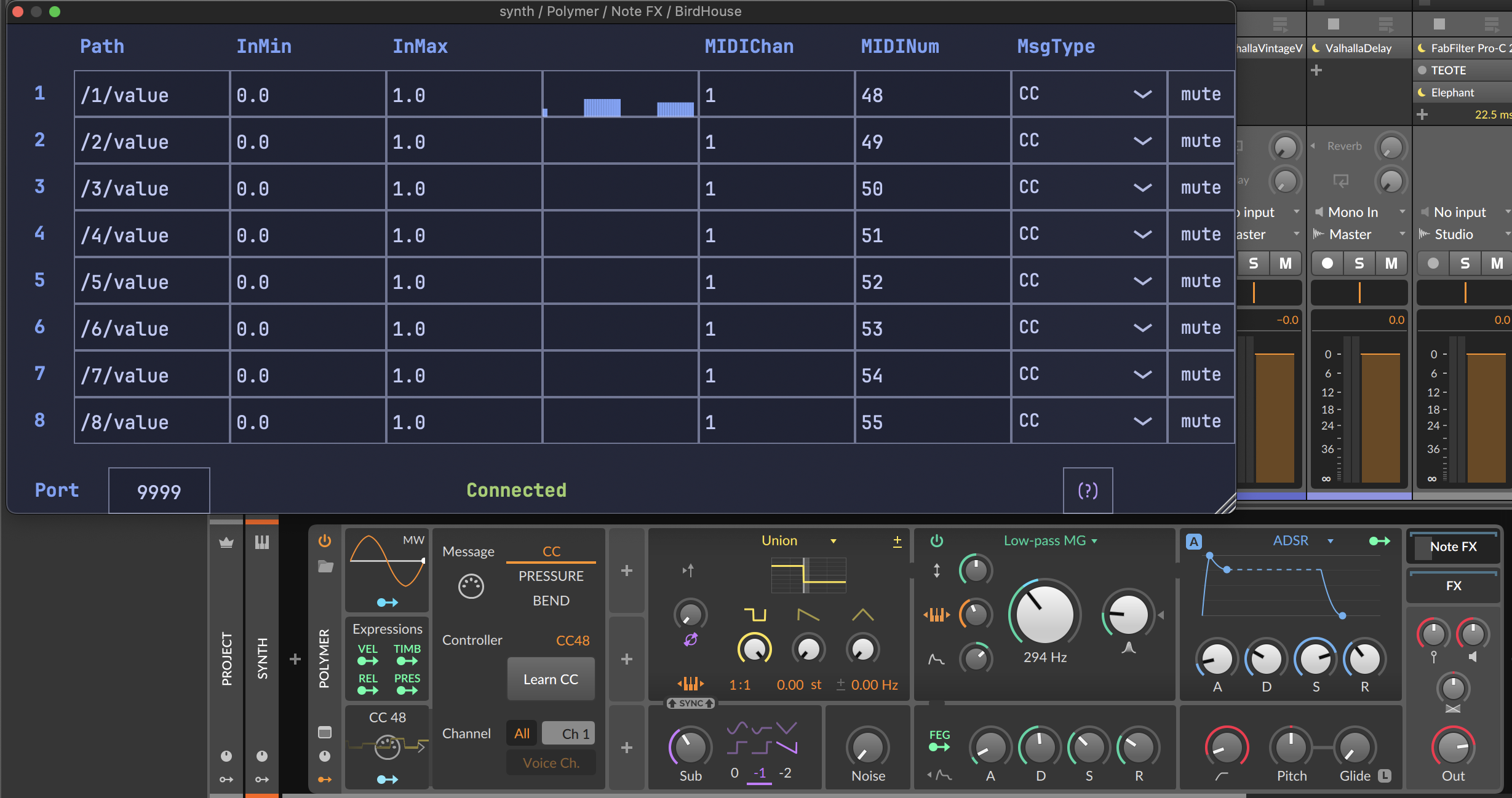
Task: Select the pulse wave shape icon
Action: 755,615
